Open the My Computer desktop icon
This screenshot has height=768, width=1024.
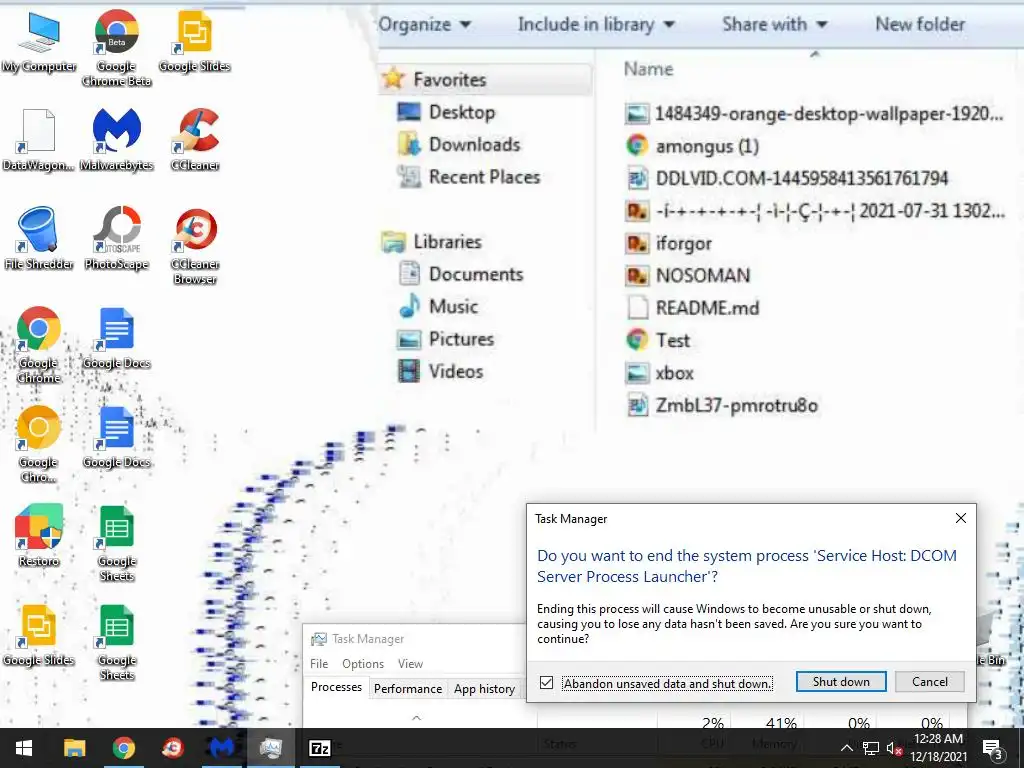[x=39, y=42]
